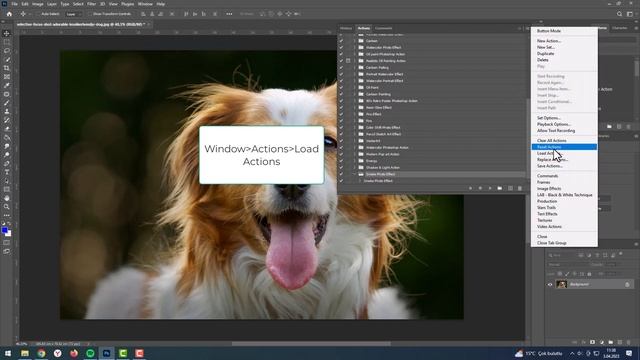Open the Windows Start menu
Screen dimensions: 640x360
coord(8,353)
